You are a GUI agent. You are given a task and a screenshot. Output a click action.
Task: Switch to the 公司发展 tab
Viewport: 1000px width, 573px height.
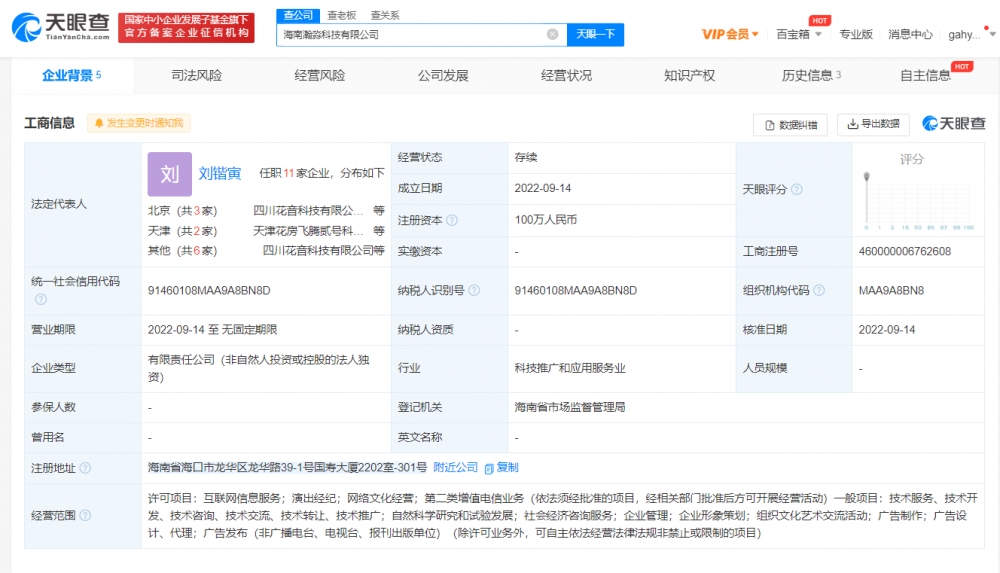[443, 75]
